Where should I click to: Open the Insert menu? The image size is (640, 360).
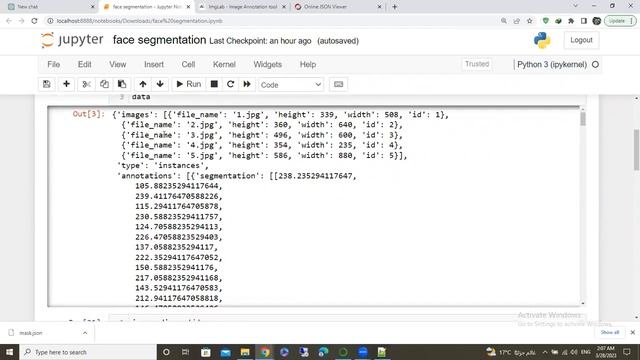tap(154, 64)
